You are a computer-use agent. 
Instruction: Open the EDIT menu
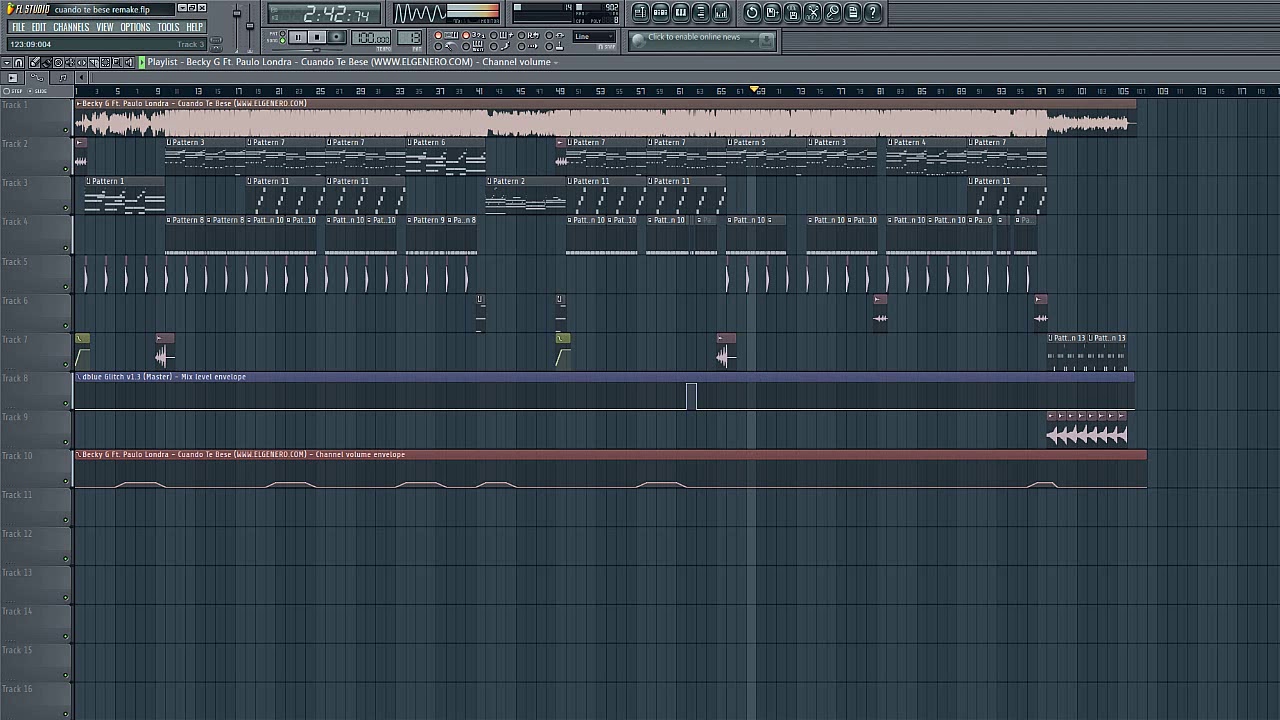pos(39,27)
